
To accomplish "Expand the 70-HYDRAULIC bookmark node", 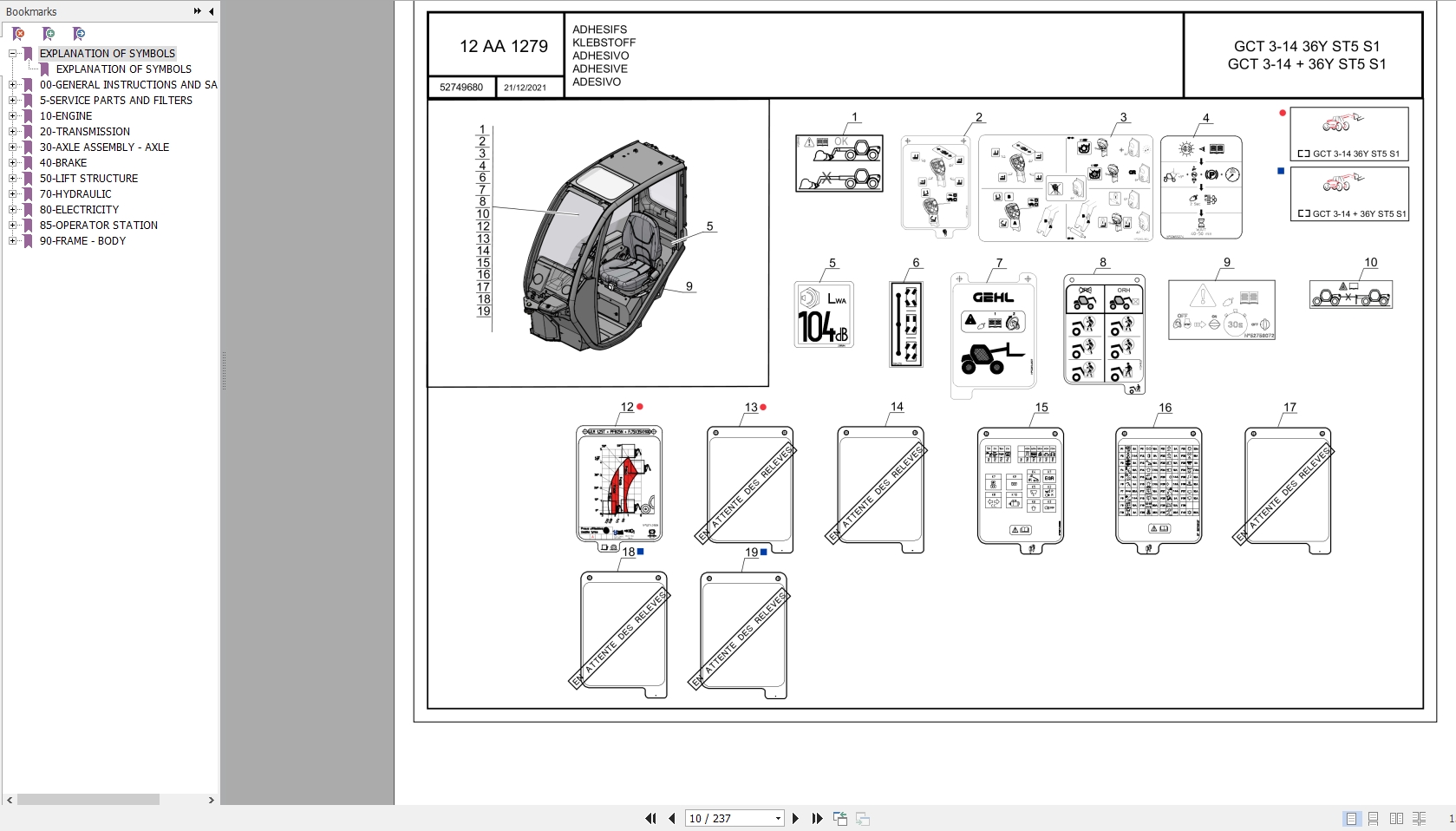I will point(13,193).
